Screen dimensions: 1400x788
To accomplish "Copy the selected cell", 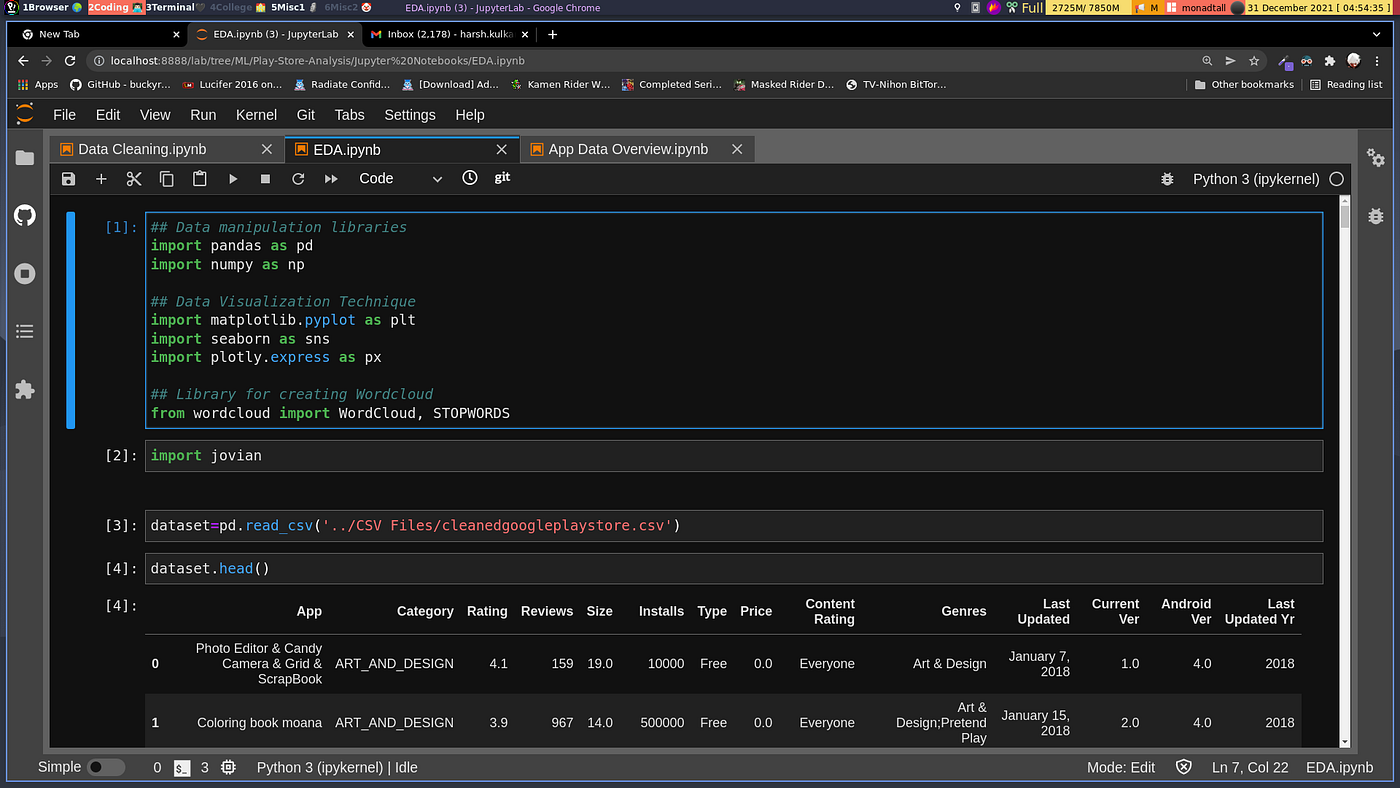I will click(167, 179).
